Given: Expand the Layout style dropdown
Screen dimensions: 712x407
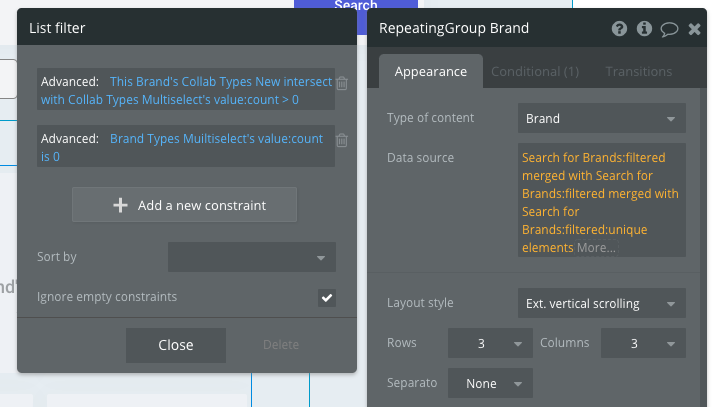Looking at the screenshot, I should (601, 303).
